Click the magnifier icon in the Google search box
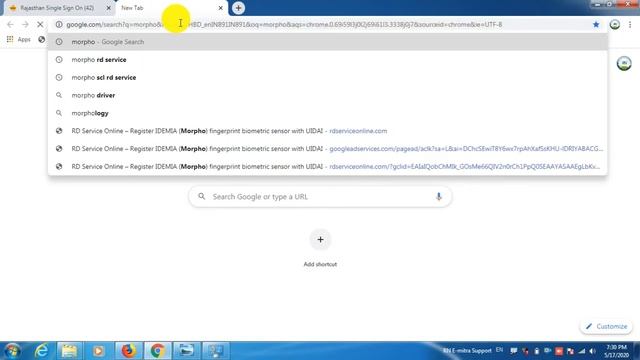 (202, 197)
